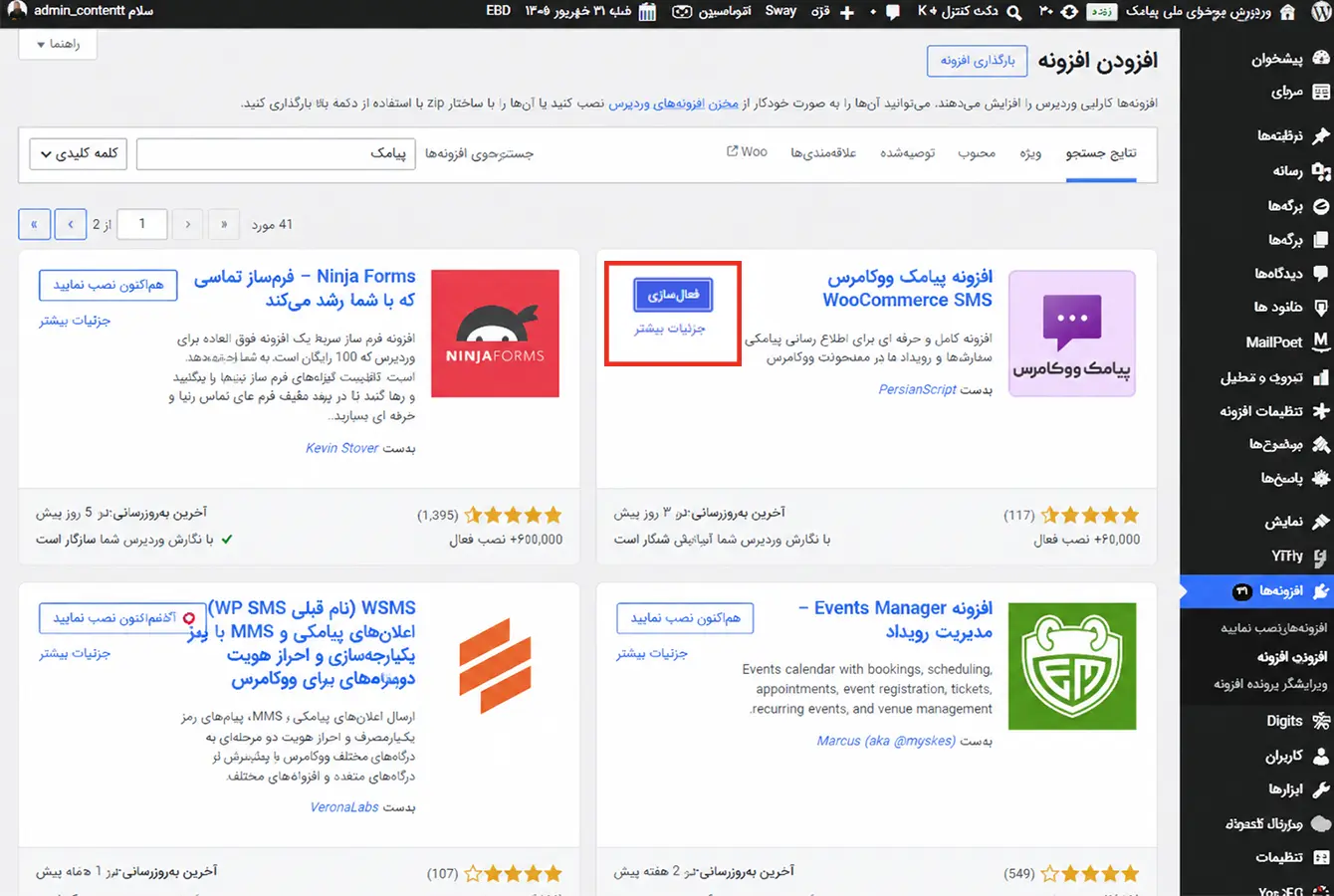
Task: Click the Events Manager green logo thumbnail
Action: [1072, 666]
